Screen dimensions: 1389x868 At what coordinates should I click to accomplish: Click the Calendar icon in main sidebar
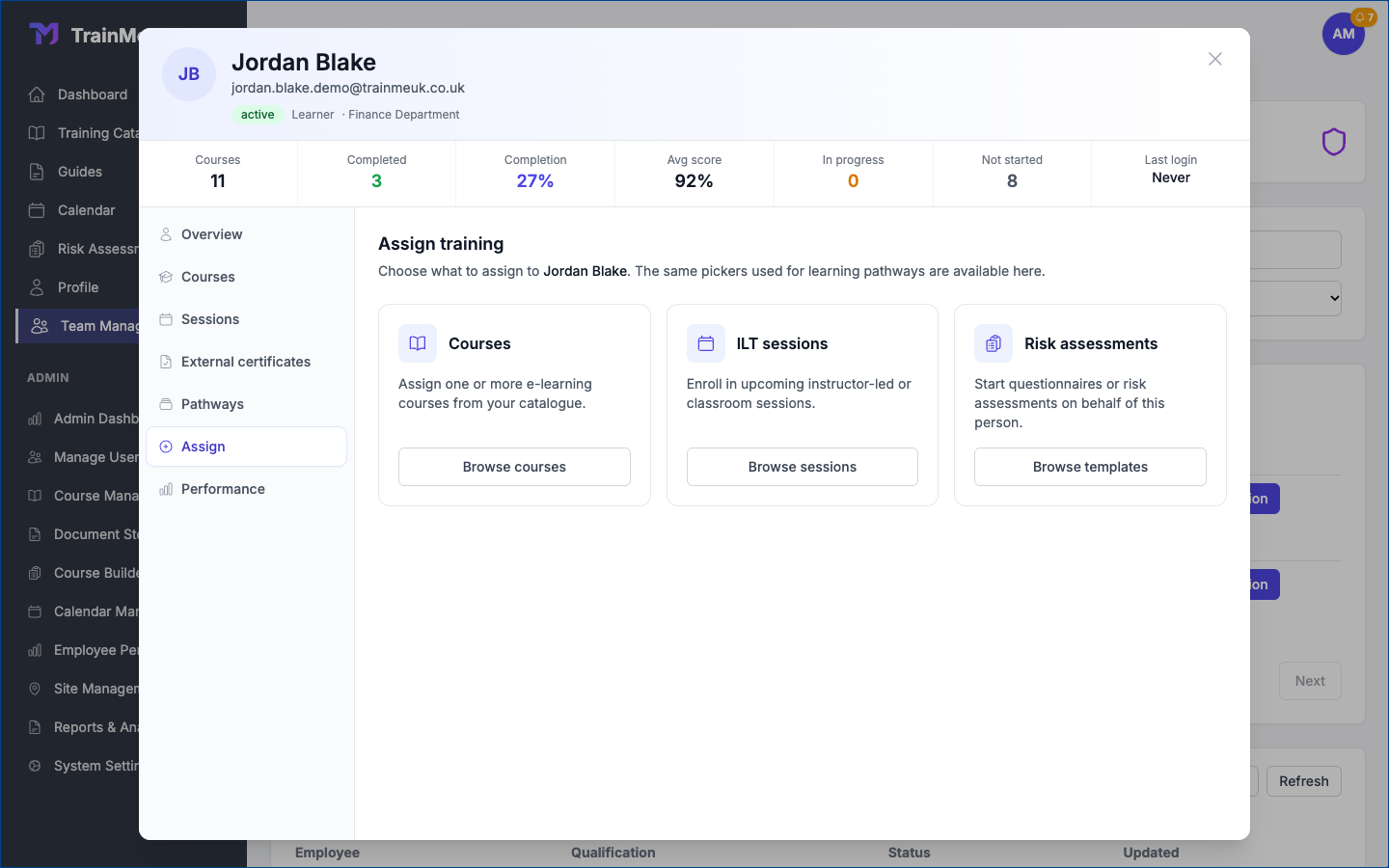click(37, 210)
